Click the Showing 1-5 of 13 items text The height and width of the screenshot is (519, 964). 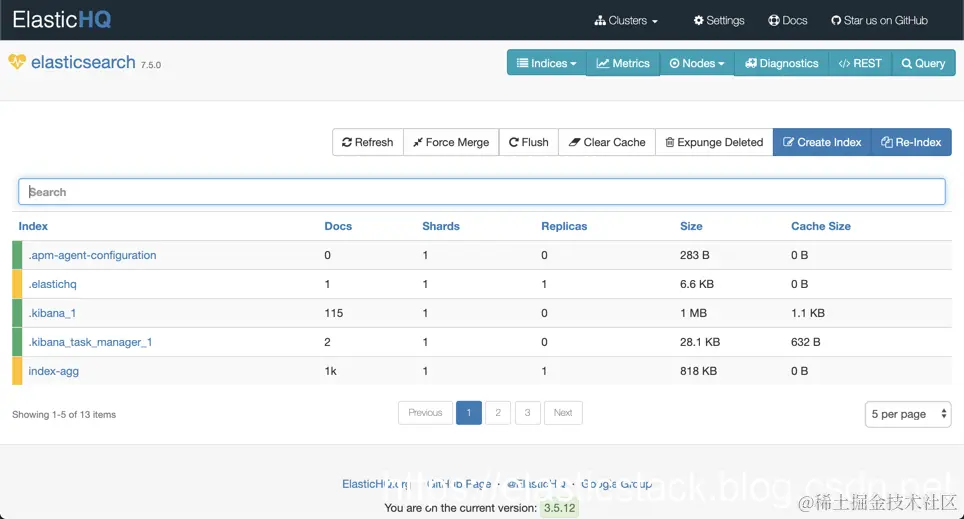point(64,414)
